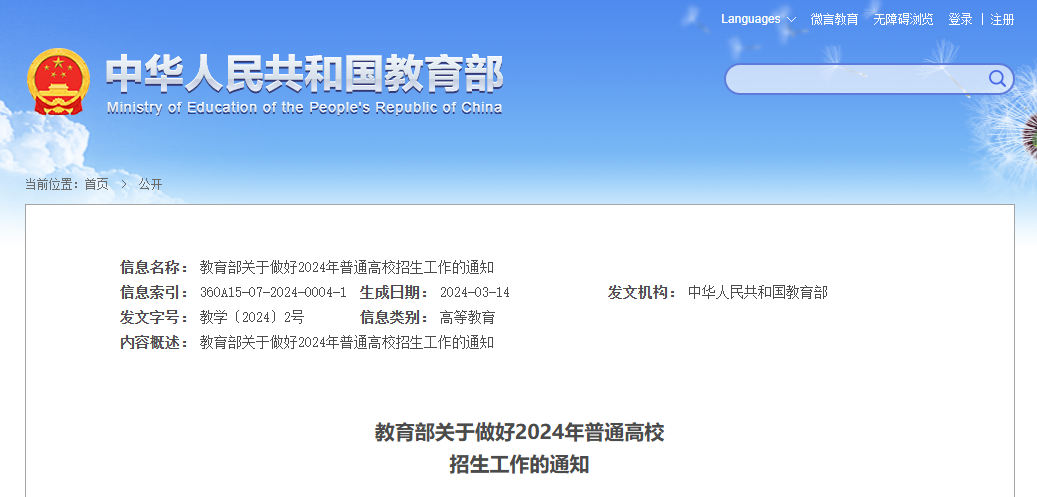Click the 发文机构 value 中华人民共和国教育部
This screenshot has height=497, width=1037.
click(758, 292)
